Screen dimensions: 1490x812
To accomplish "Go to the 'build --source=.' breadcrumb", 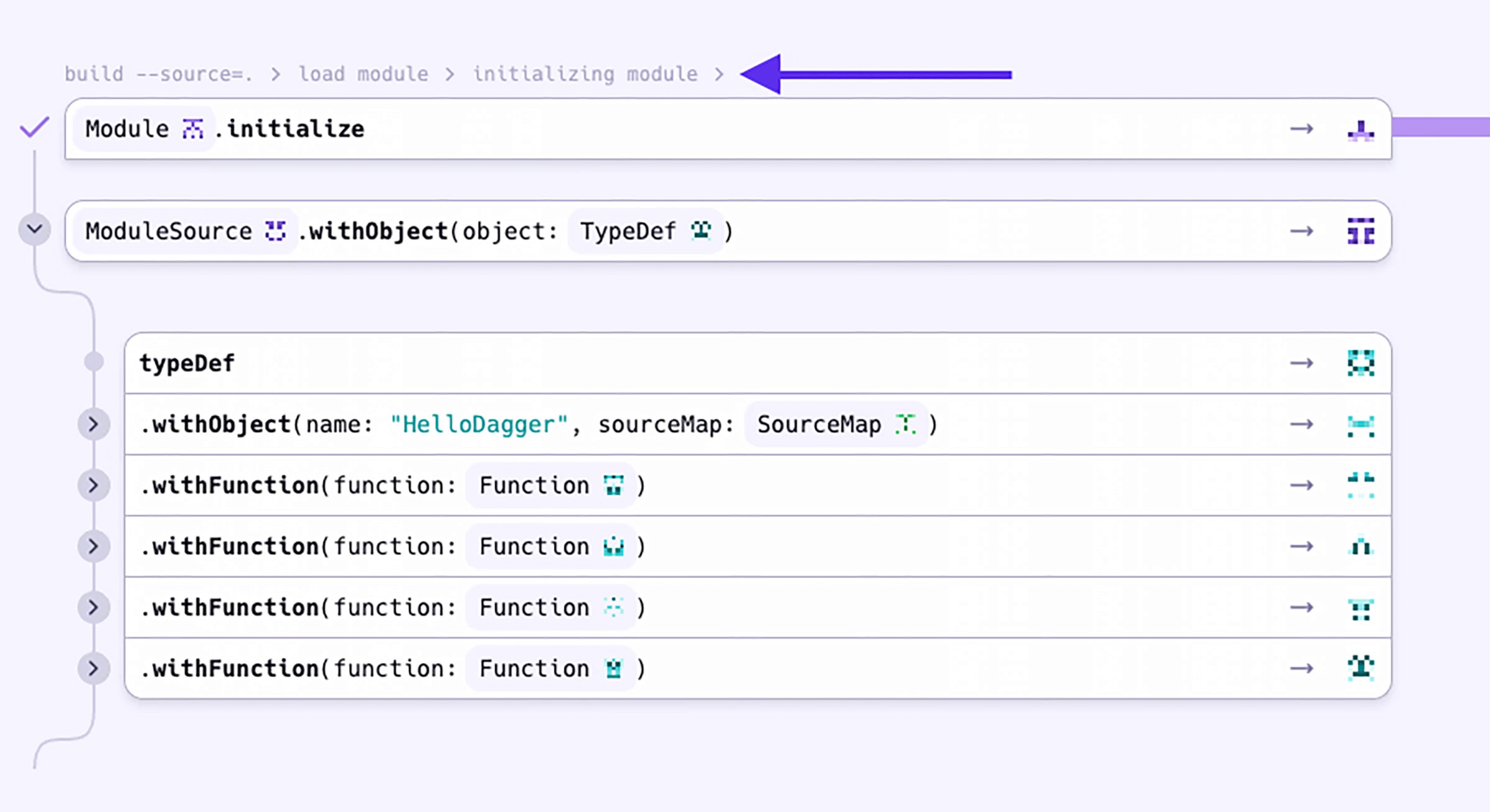I will [x=158, y=74].
